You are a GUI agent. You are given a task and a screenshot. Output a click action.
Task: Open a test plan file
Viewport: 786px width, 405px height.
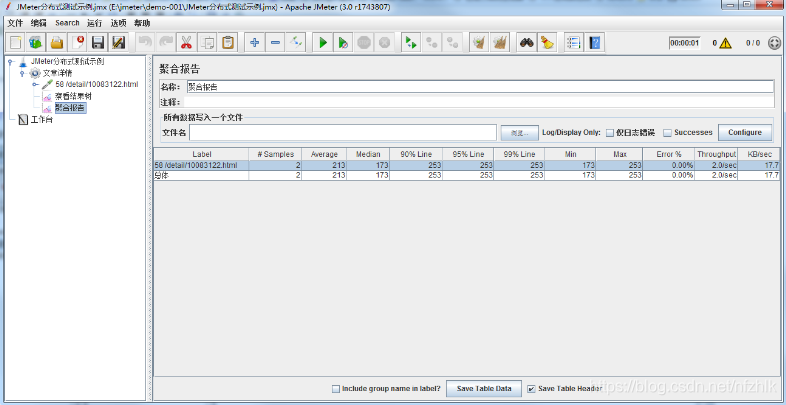coord(57,43)
